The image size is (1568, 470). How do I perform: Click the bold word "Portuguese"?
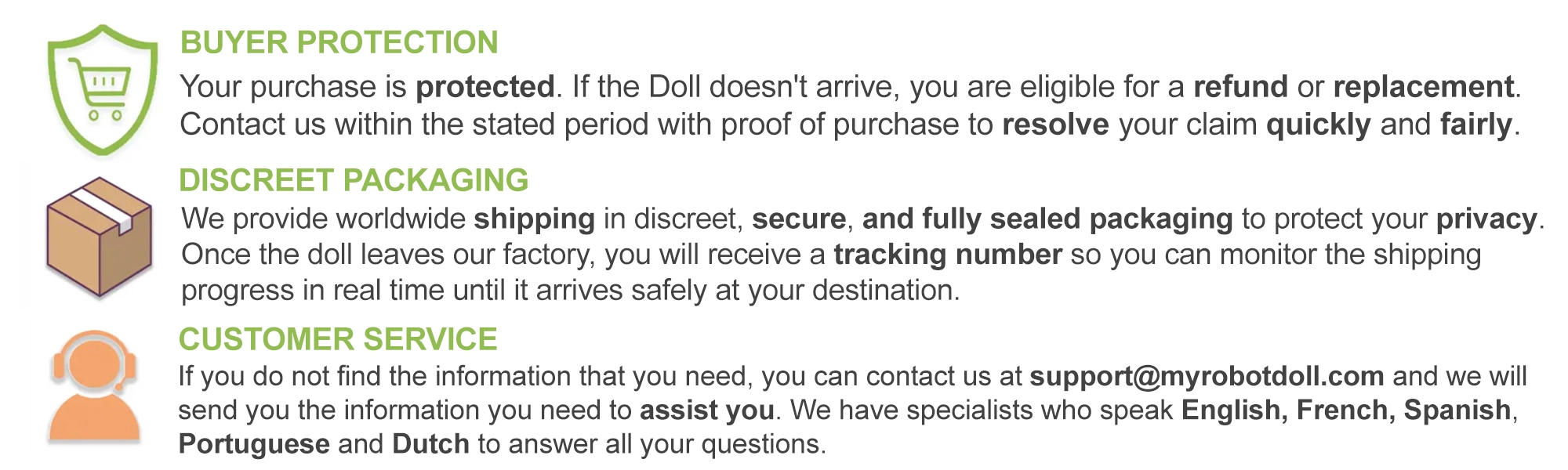click(x=254, y=443)
